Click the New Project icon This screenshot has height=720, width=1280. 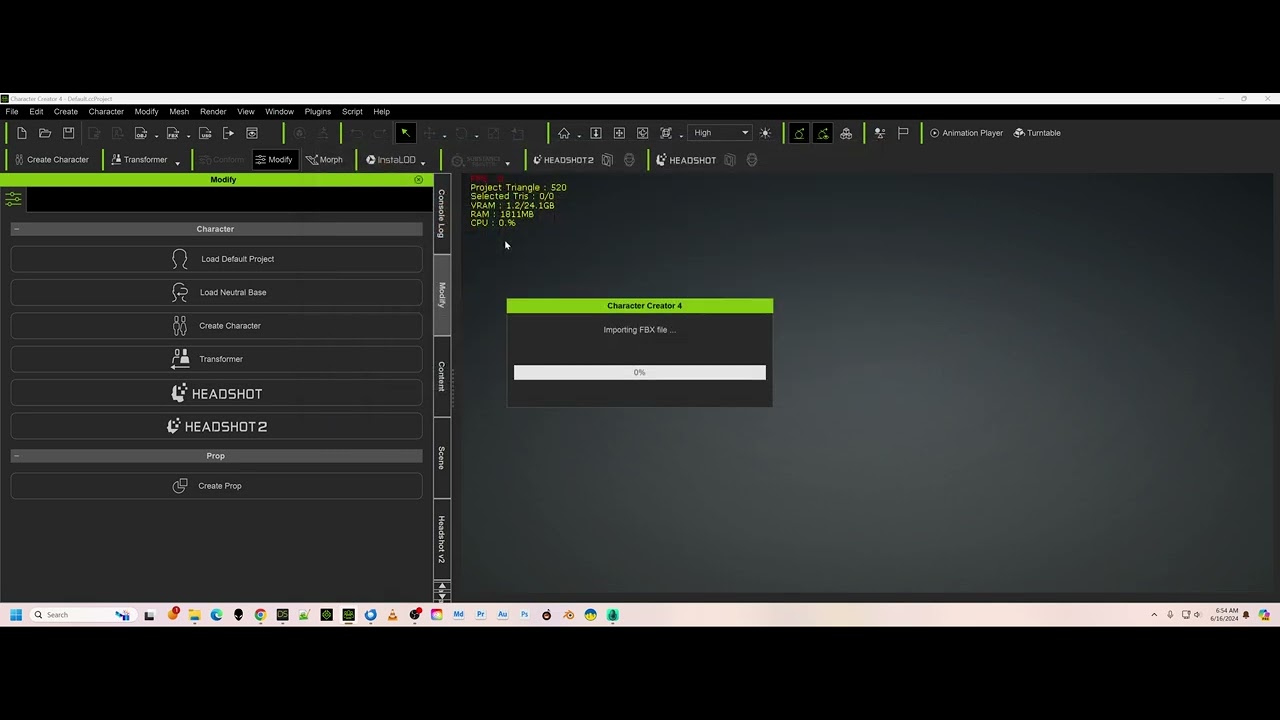tap(22, 133)
